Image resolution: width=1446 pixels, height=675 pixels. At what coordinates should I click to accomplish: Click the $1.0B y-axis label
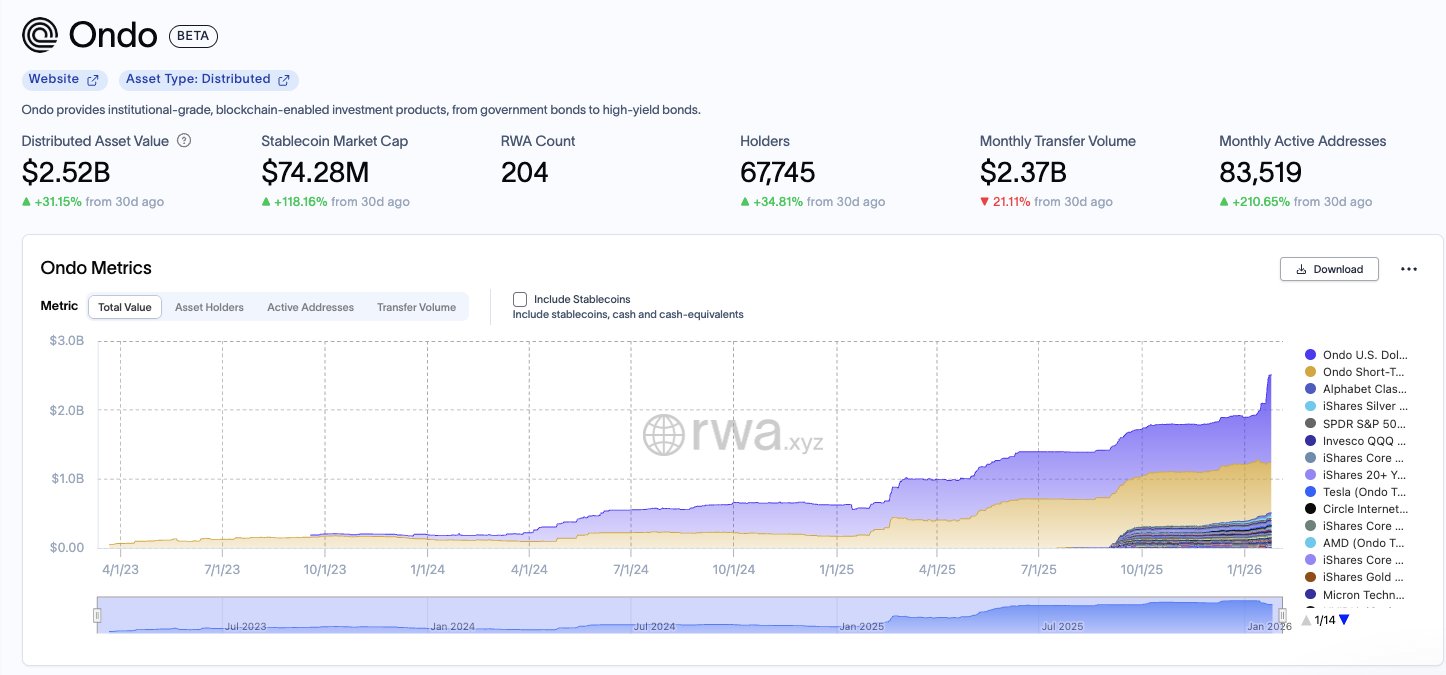(x=68, y=479)
